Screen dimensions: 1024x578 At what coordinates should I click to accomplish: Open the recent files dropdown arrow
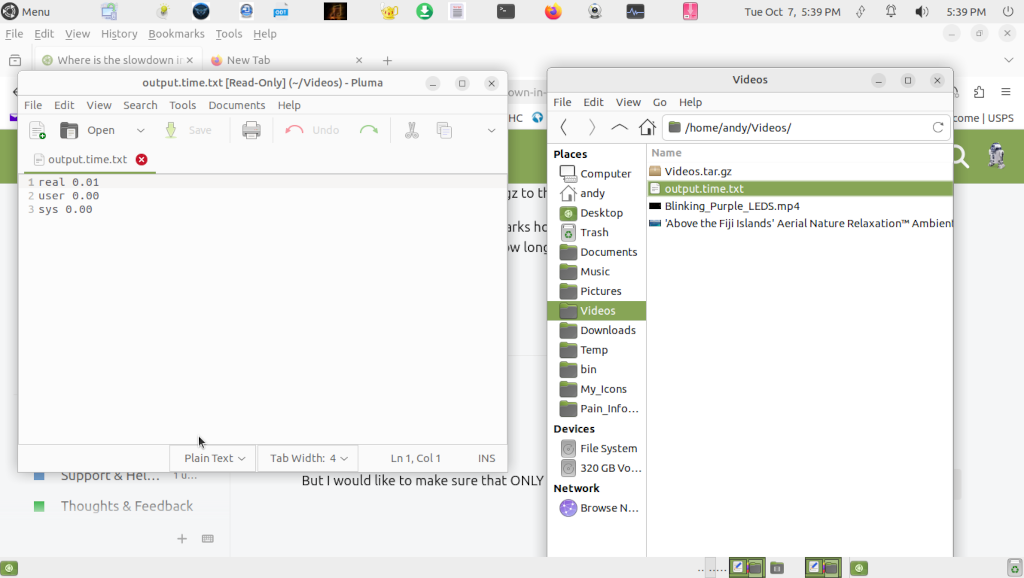[140, 130]
